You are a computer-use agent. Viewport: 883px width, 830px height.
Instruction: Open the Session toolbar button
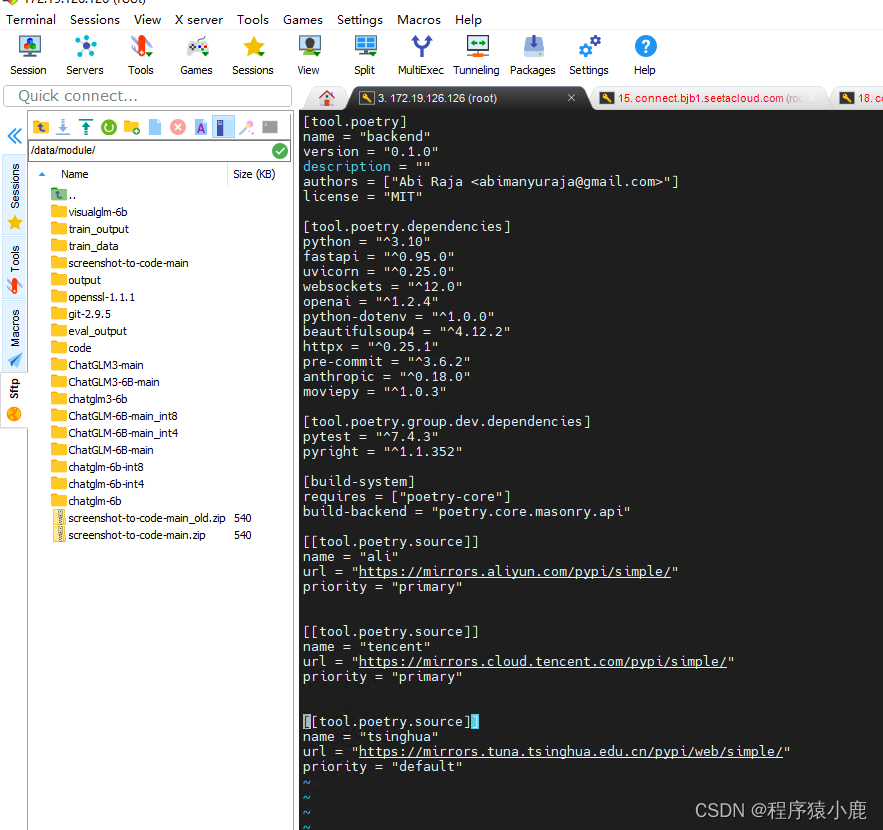click(x=28, y=55)
